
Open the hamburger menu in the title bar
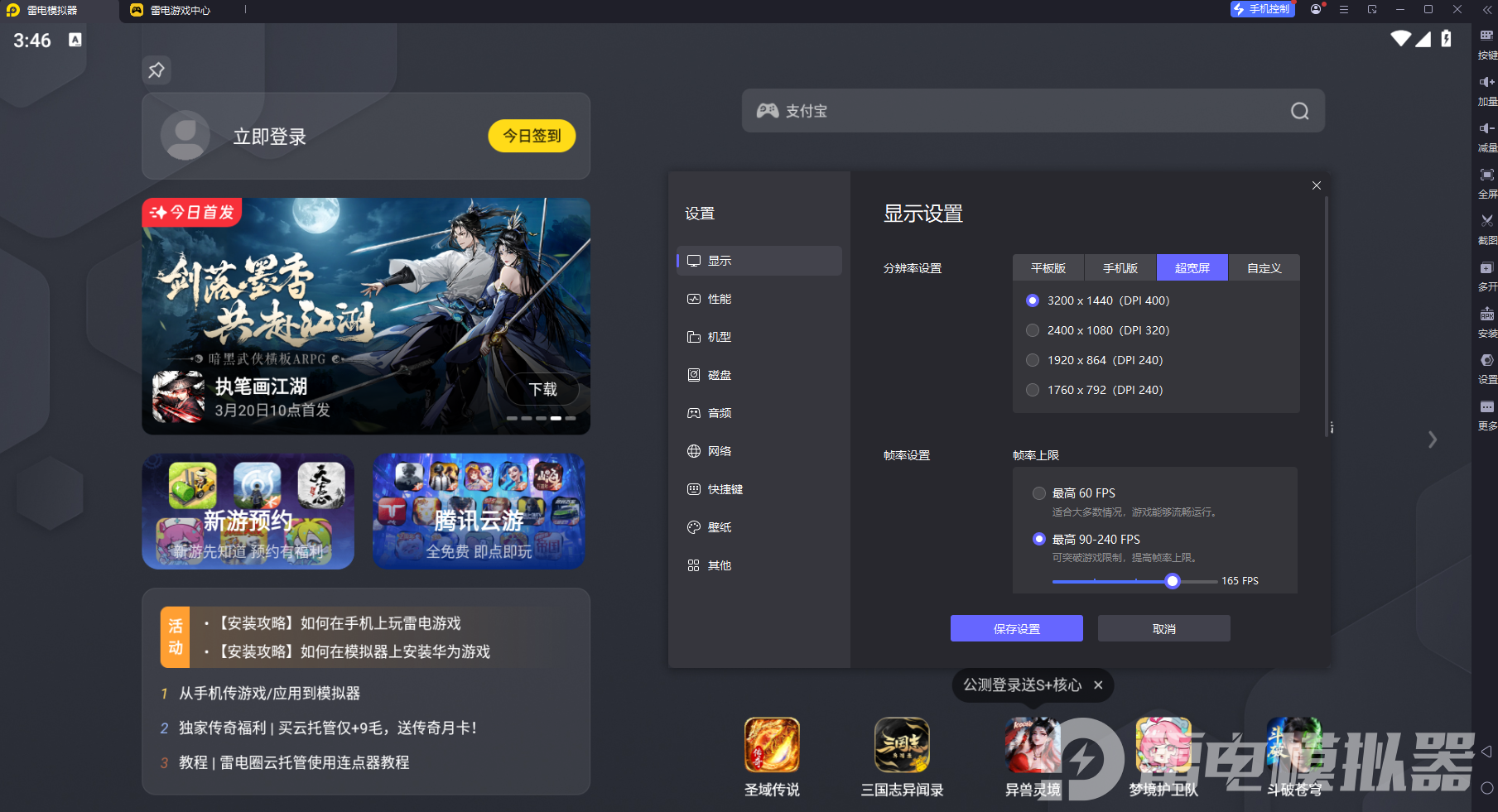click(x=1344, y=9)
